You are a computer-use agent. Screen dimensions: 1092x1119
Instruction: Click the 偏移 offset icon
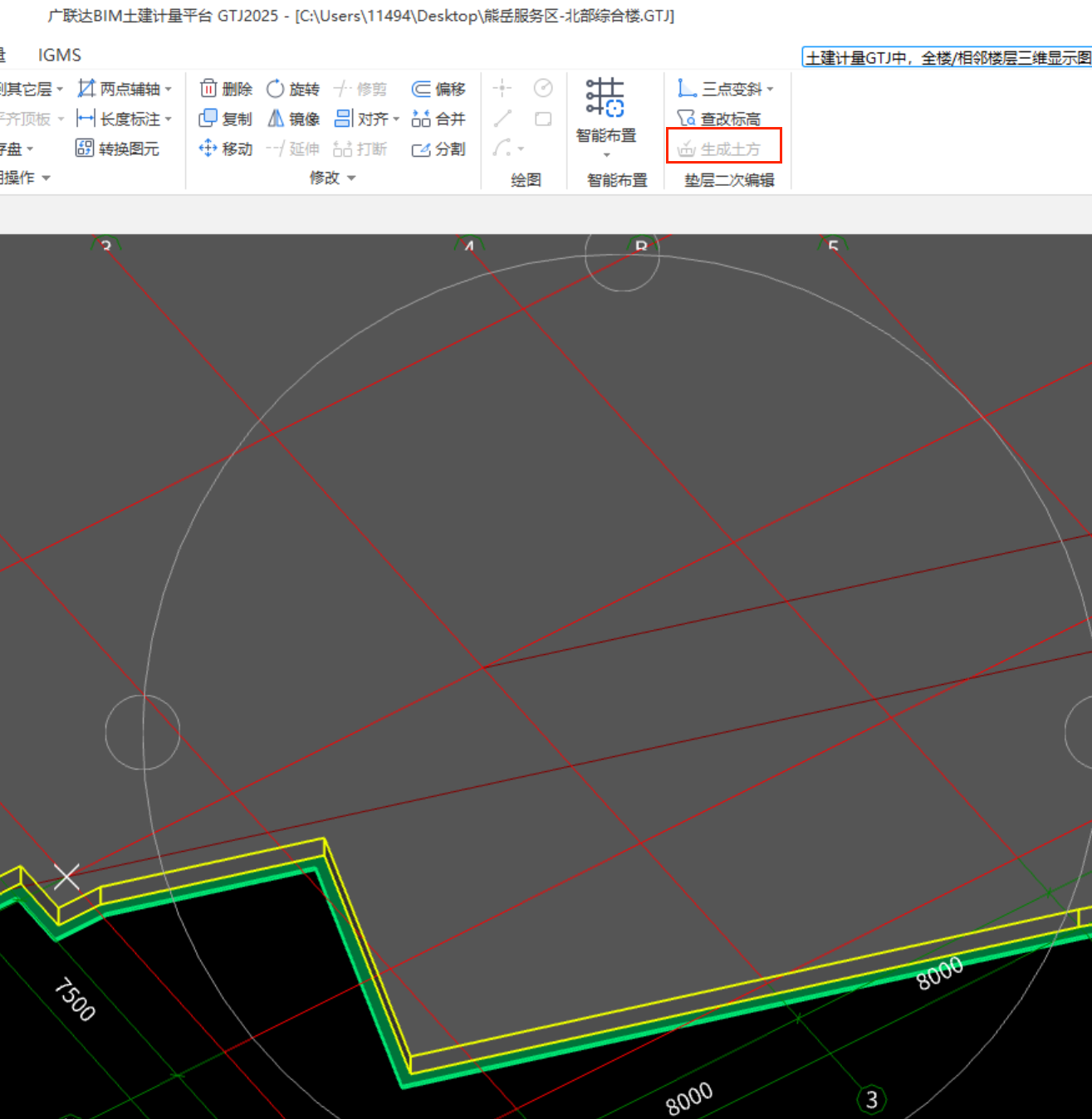(421, 89)
